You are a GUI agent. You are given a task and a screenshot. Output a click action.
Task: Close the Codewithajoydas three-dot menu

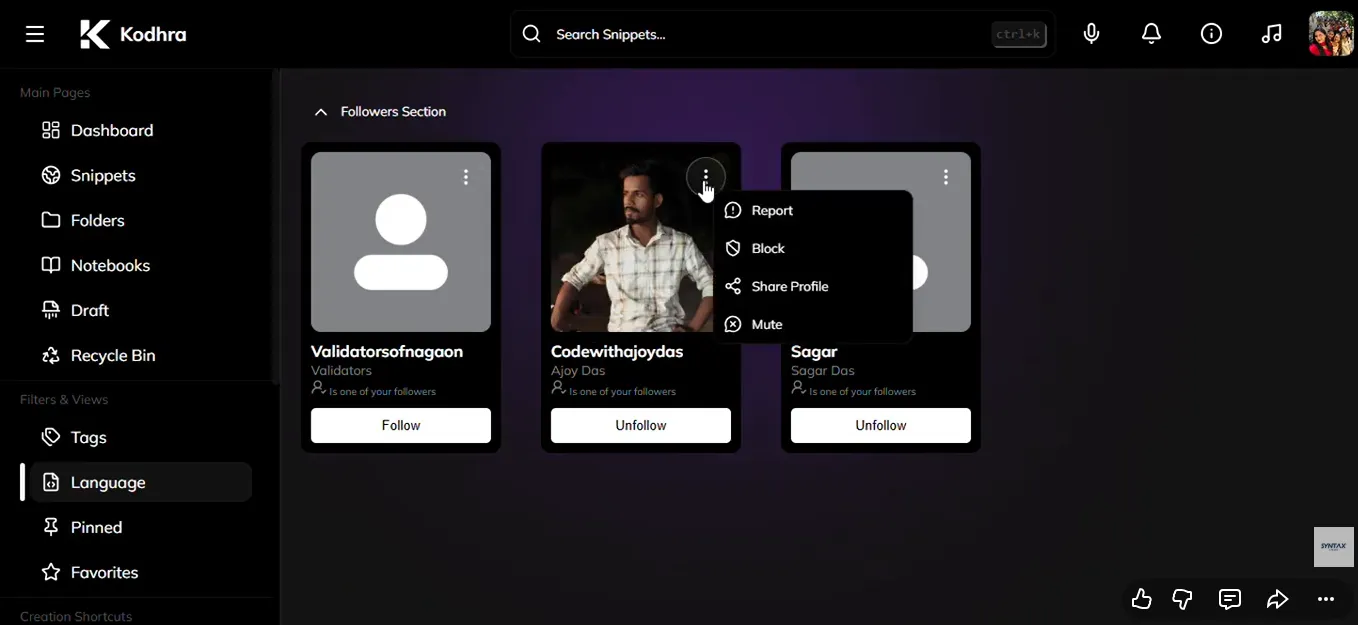pos(706,178)
